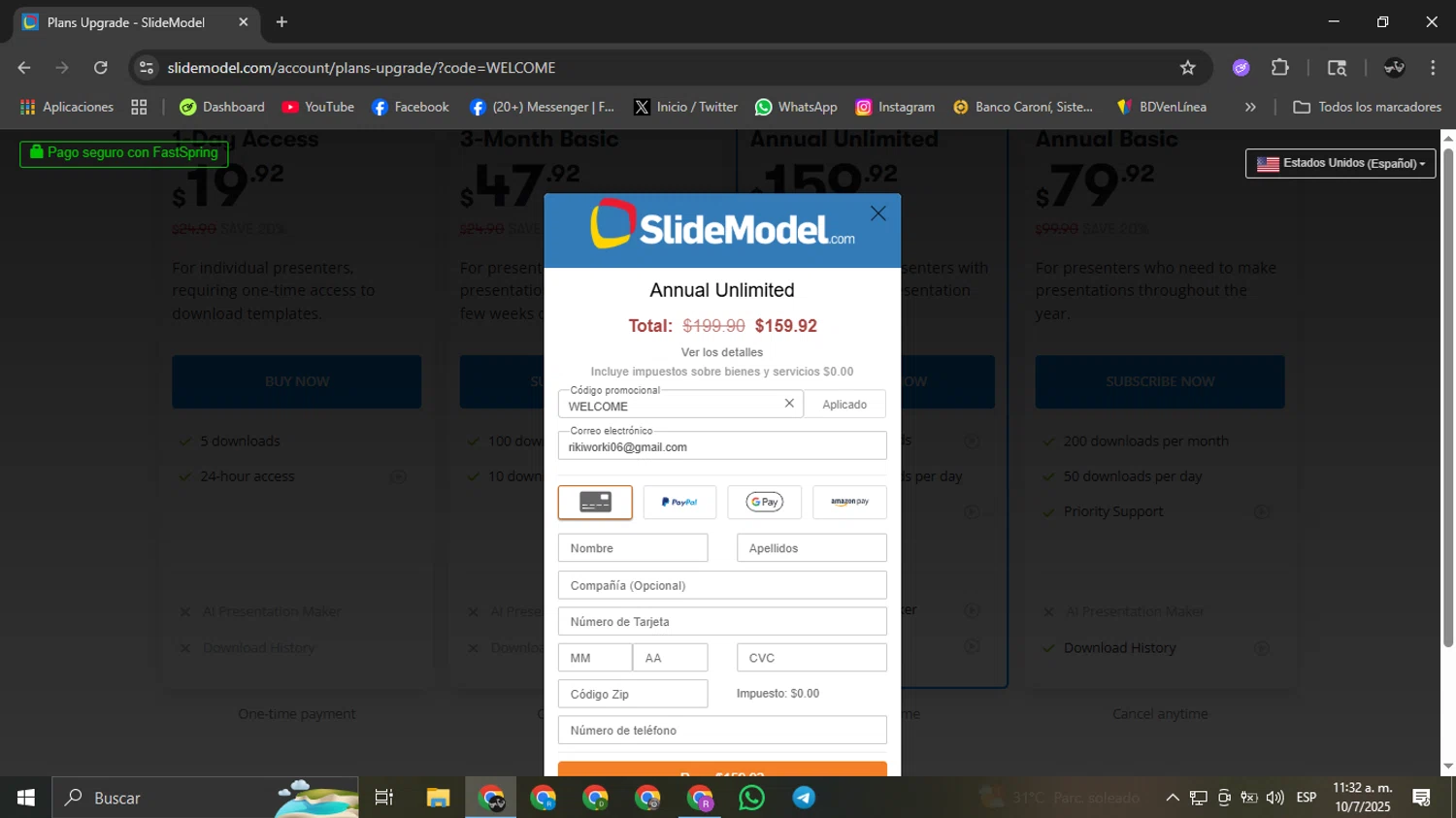Show hidden system tray icons

1173,798
